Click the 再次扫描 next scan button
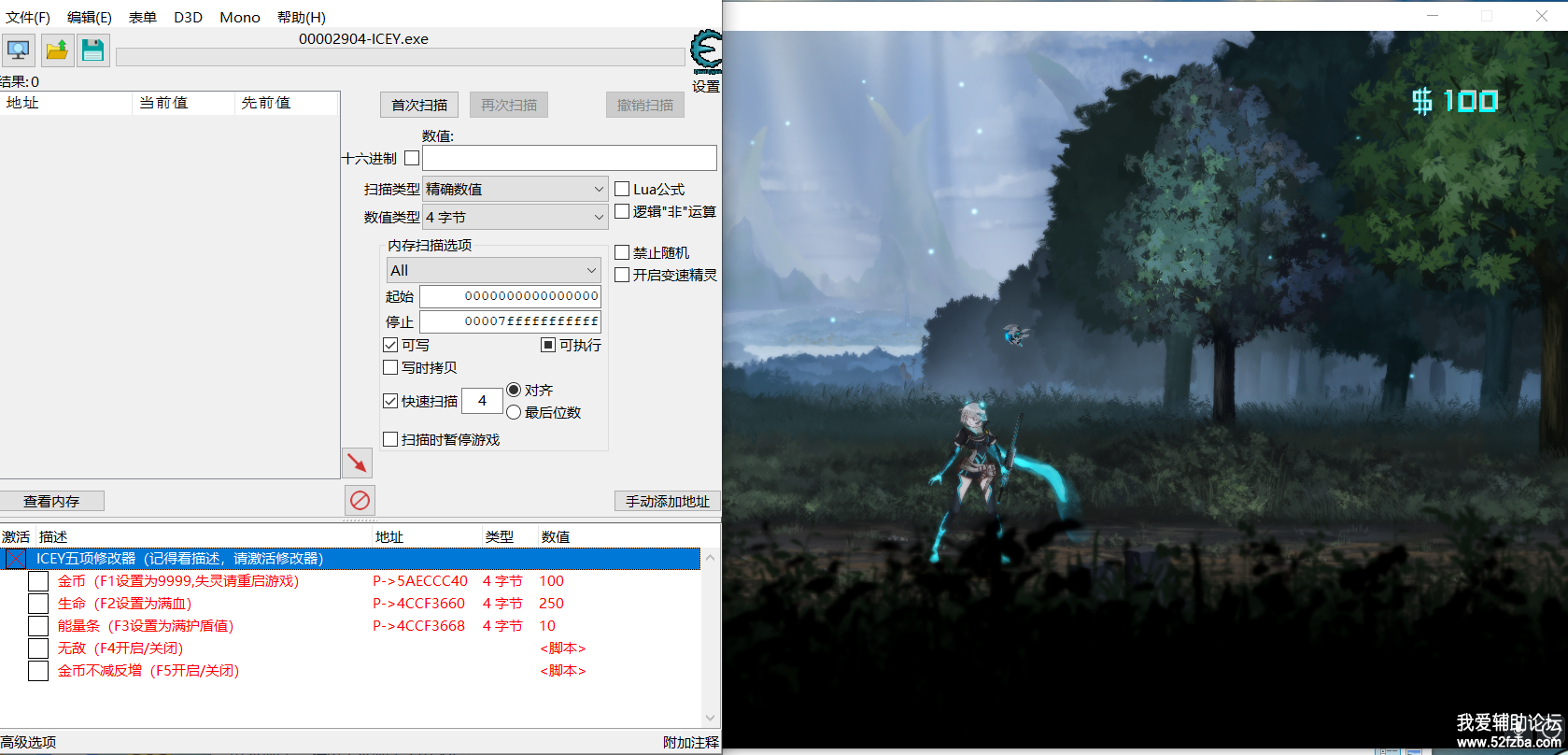The image size is (1568, 755). click(x=509, y=105)
